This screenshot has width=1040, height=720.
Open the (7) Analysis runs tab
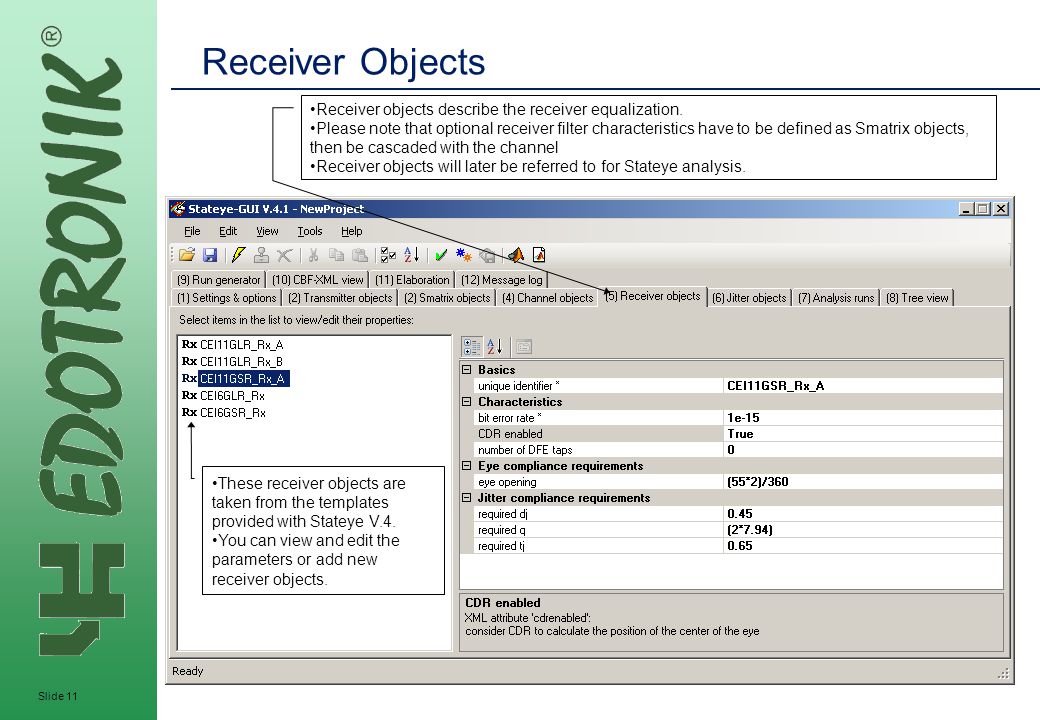click(x=836, y=298)
